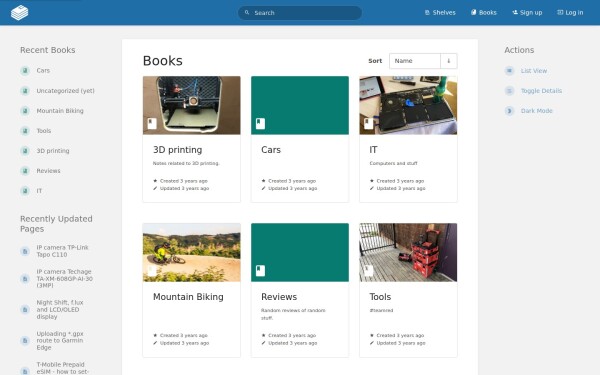Open the Mountain Biking book title
Screen dimensions: 600x375
(188, 297)
